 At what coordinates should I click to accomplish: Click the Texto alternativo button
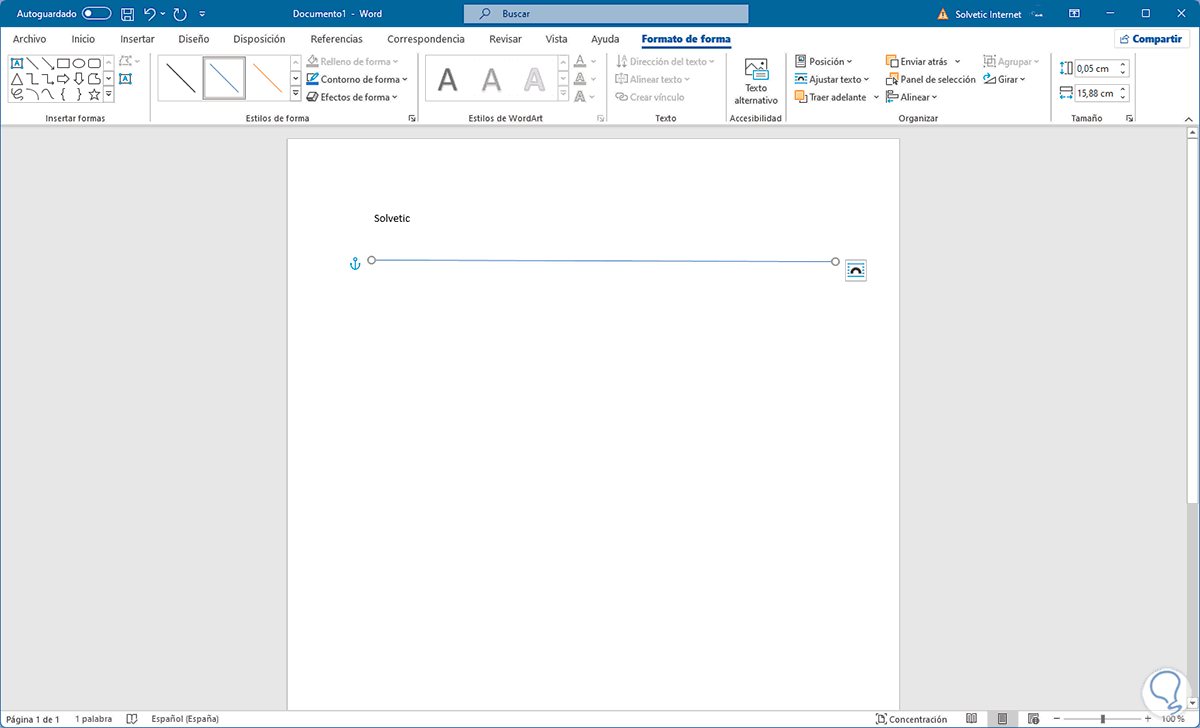coord(756,81)
